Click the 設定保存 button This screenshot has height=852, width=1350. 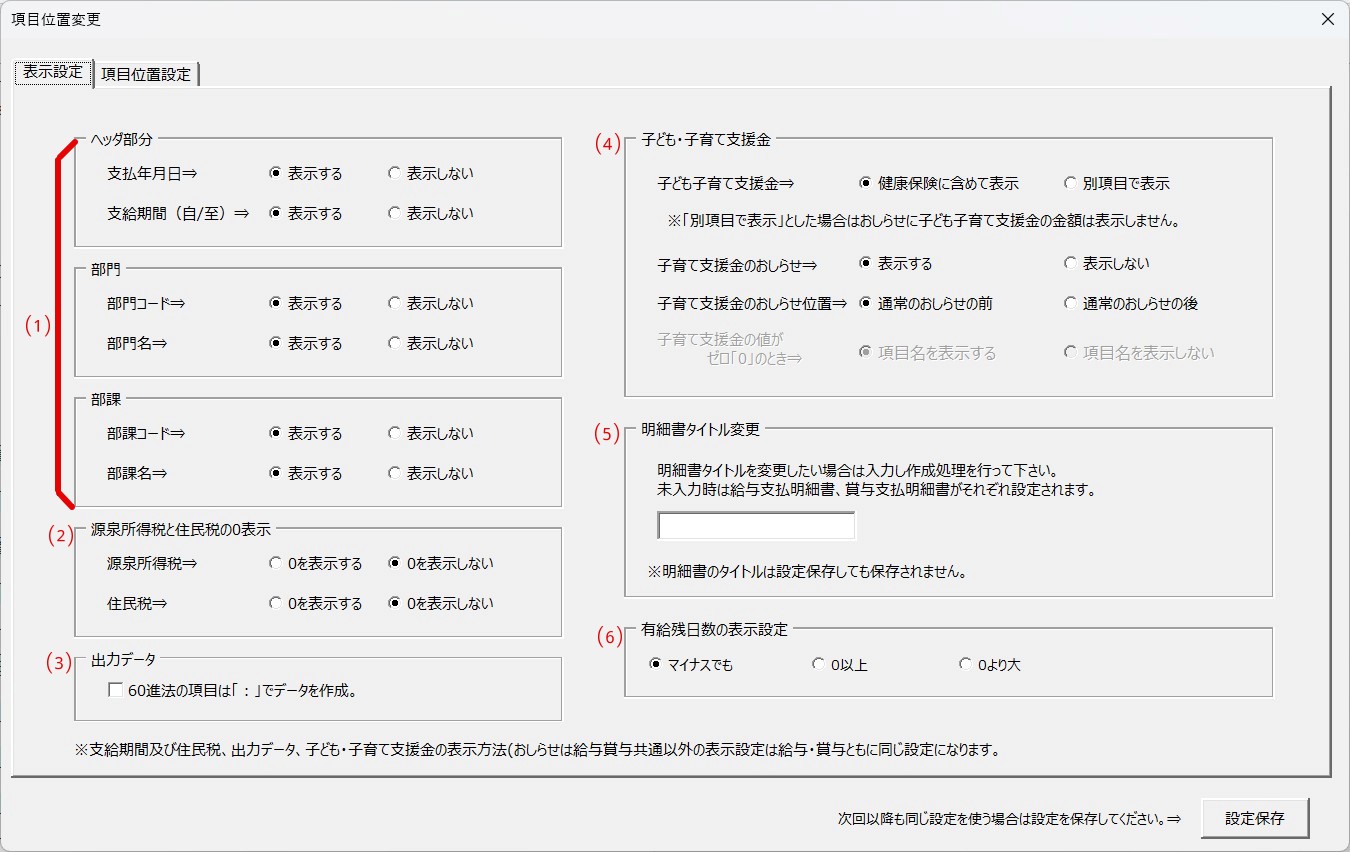1255,817
